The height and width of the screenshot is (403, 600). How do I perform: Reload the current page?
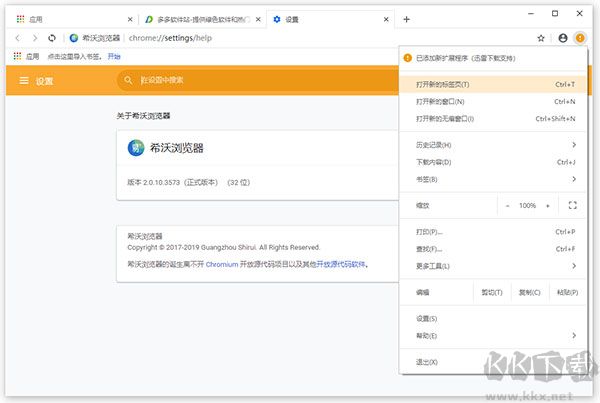click(x=52, y=38)
